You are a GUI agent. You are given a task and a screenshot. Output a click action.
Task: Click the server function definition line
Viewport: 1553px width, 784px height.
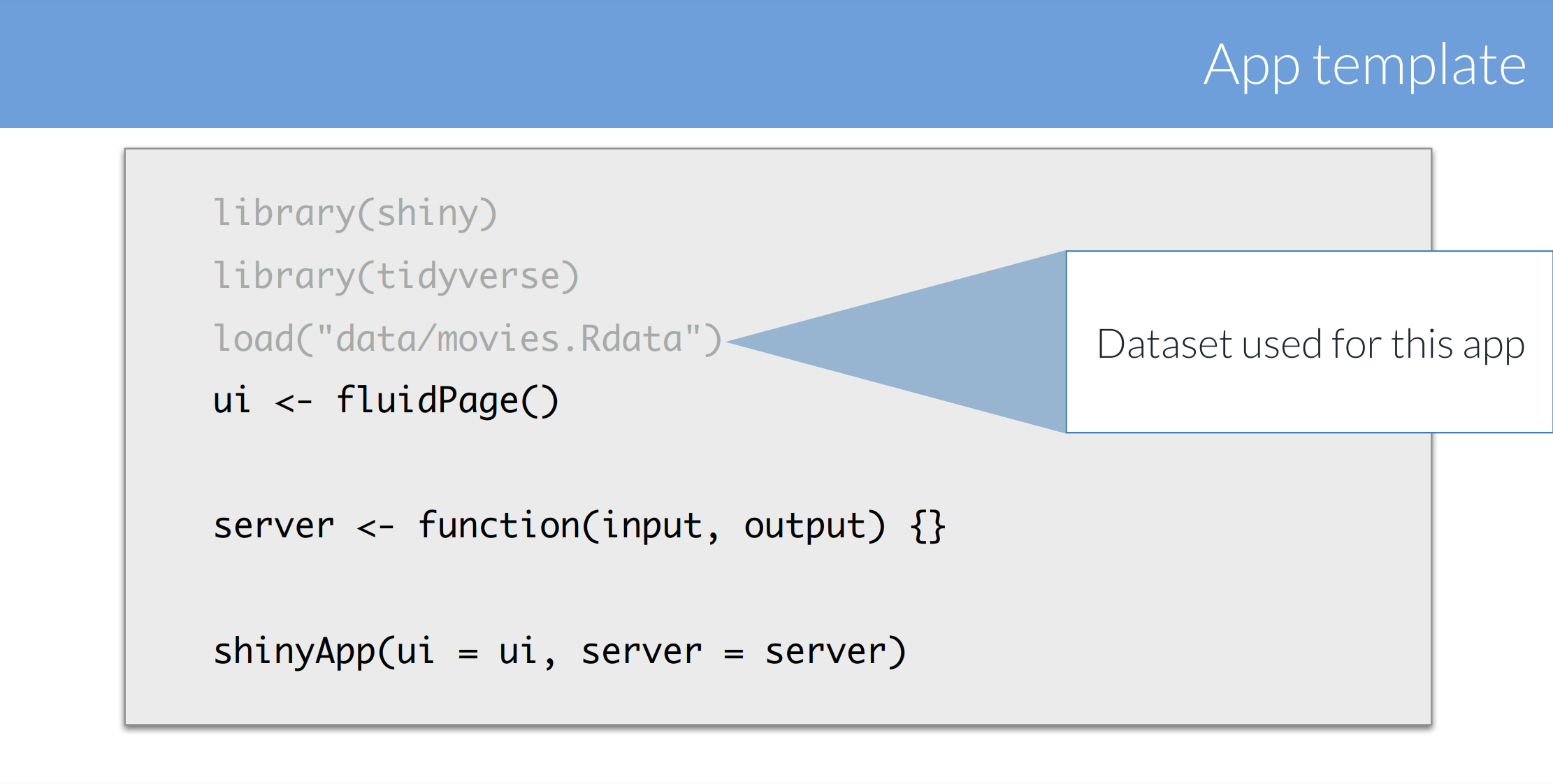click(x=579, y=526)
